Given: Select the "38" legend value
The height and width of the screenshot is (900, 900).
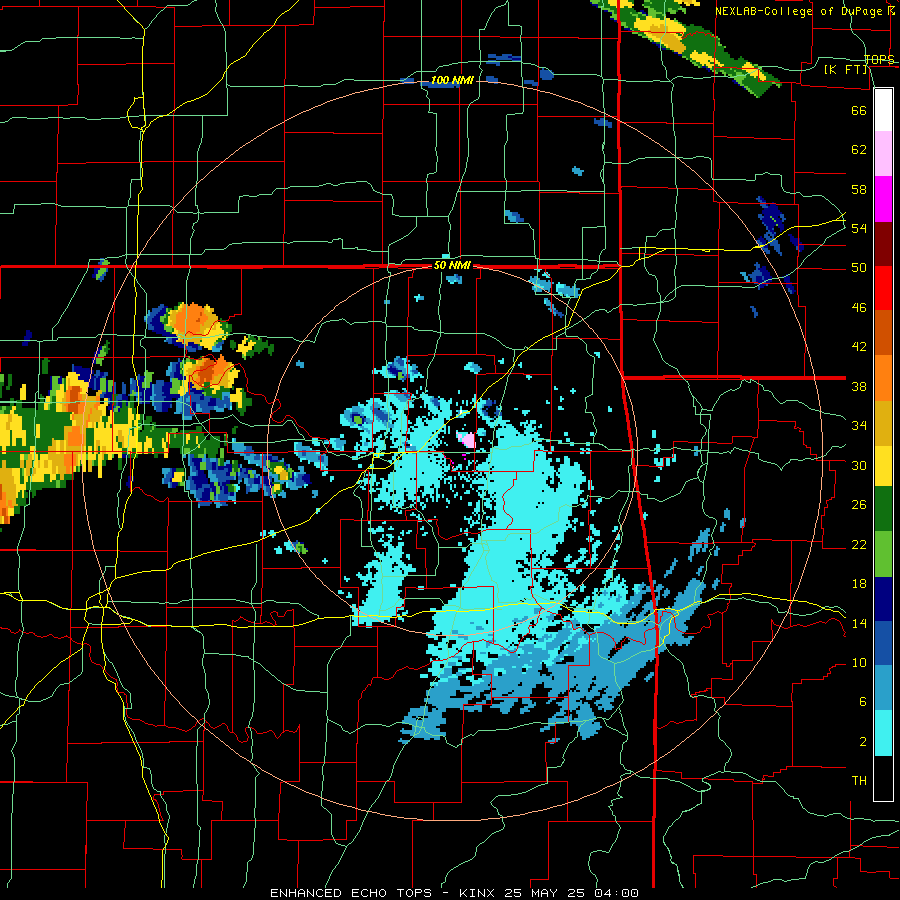Looking at the screenshot, I should pyautogui.click(x=859, y=386).
